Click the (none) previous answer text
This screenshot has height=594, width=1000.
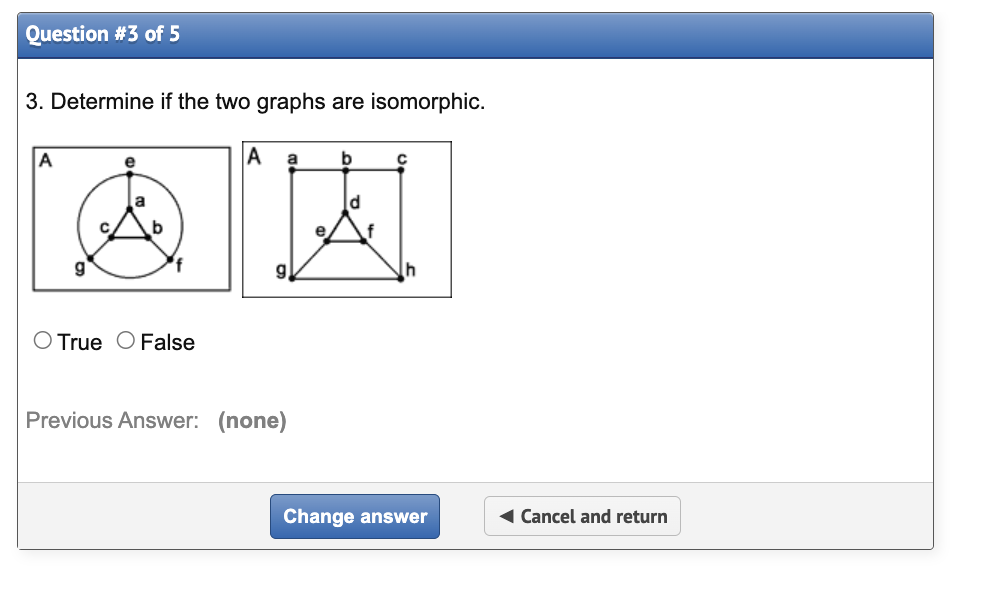click(x=253, y=420)
